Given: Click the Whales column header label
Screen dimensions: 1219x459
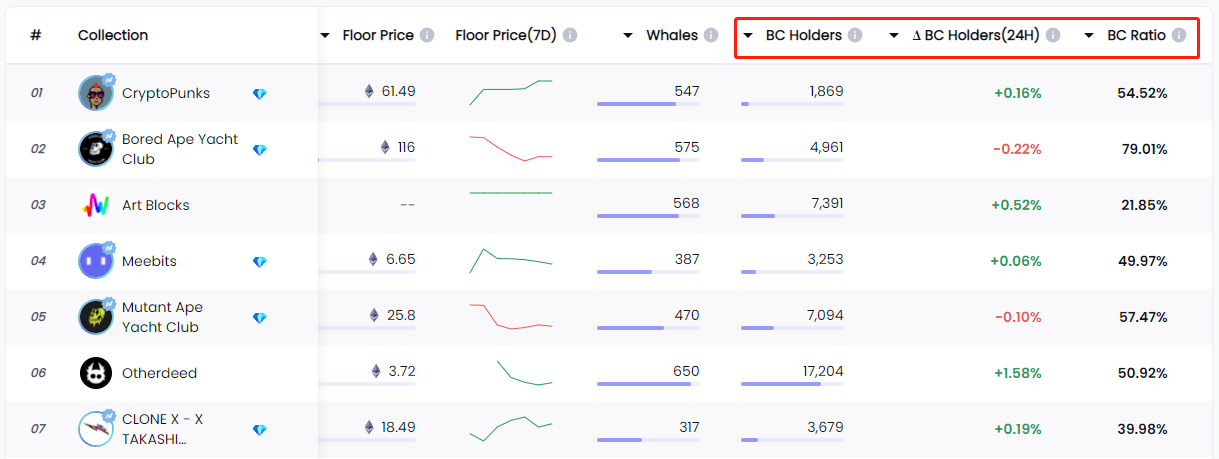Looking at the screenshot, I should (x=672, y=35).
